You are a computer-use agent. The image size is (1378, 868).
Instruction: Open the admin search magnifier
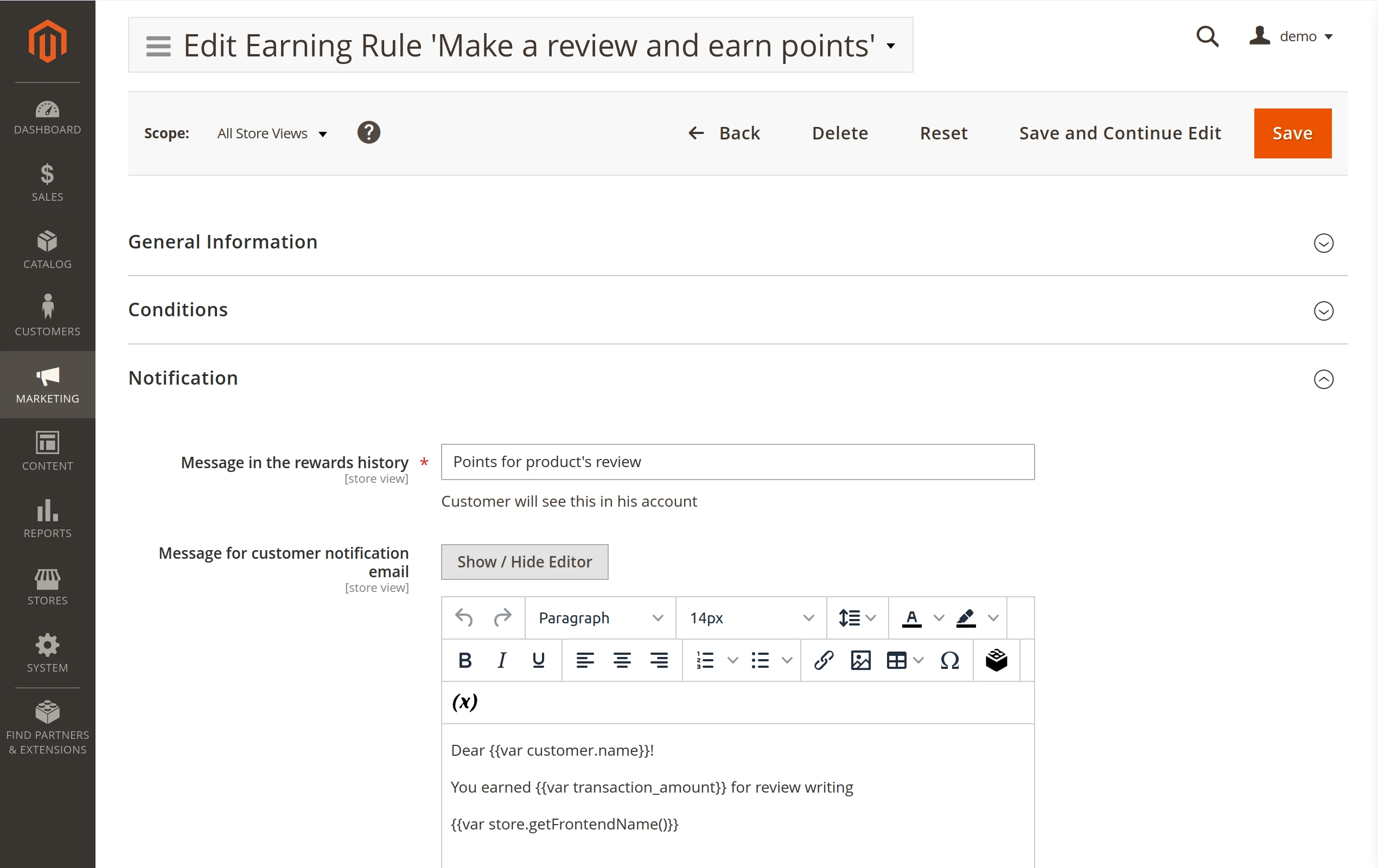1208,37
